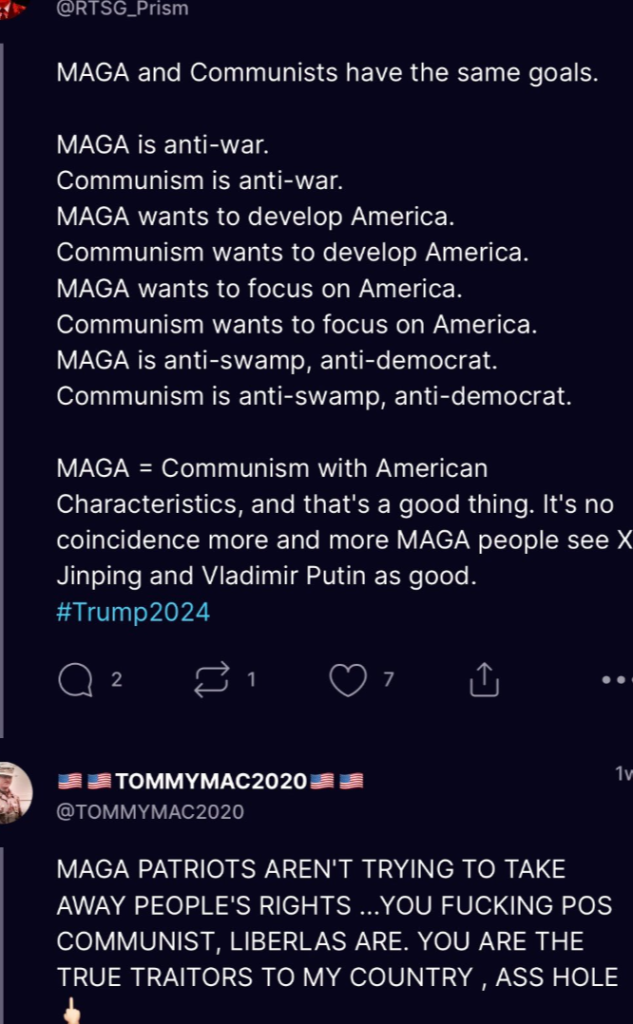Open the @TOMMYMAC2020 handle
This screenshot has height=1024, width=633.
pos(150,812)
